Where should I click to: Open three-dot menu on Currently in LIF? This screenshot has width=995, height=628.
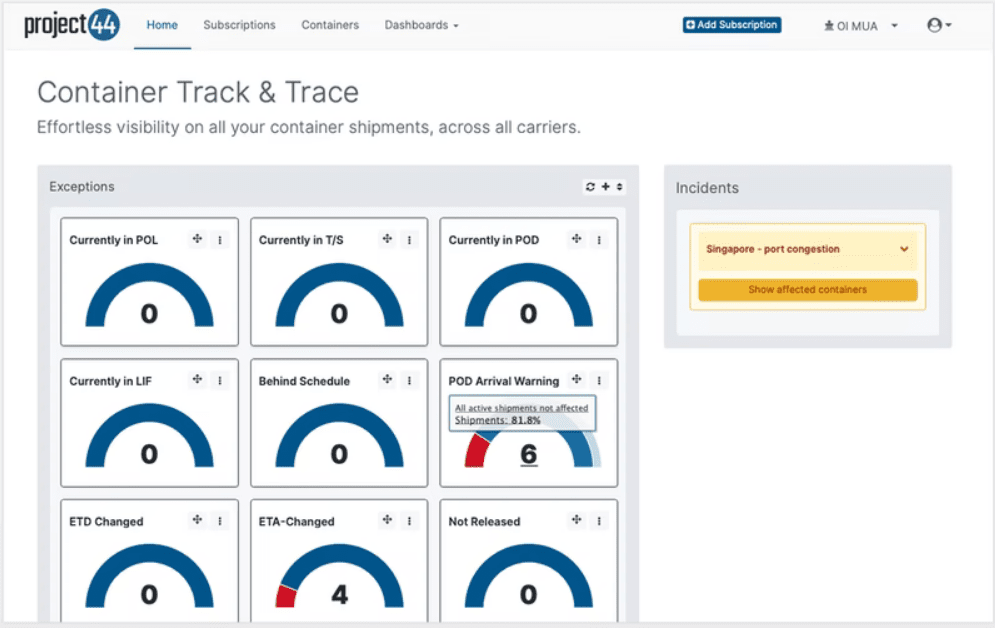(220, 380)
